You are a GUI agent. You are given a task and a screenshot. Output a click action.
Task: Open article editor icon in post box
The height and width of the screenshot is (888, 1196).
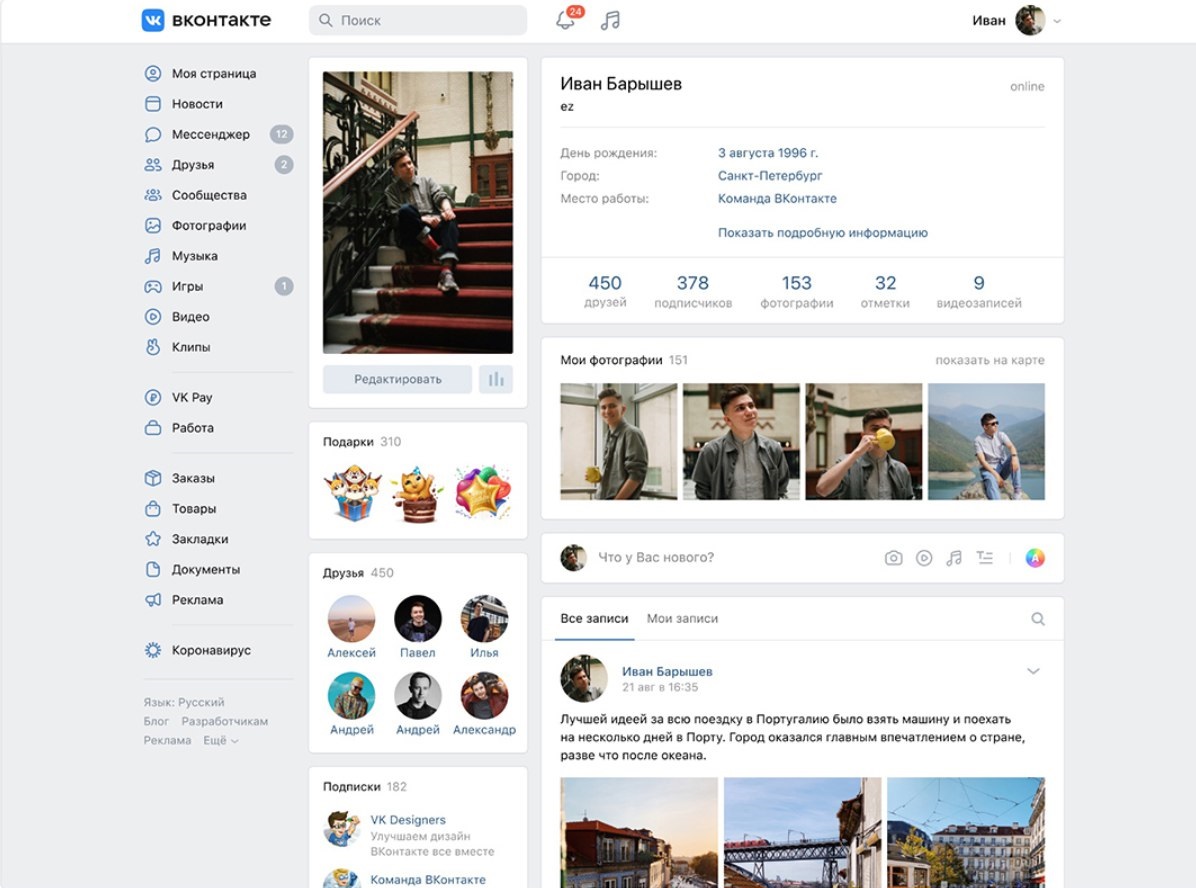[985, 558]
